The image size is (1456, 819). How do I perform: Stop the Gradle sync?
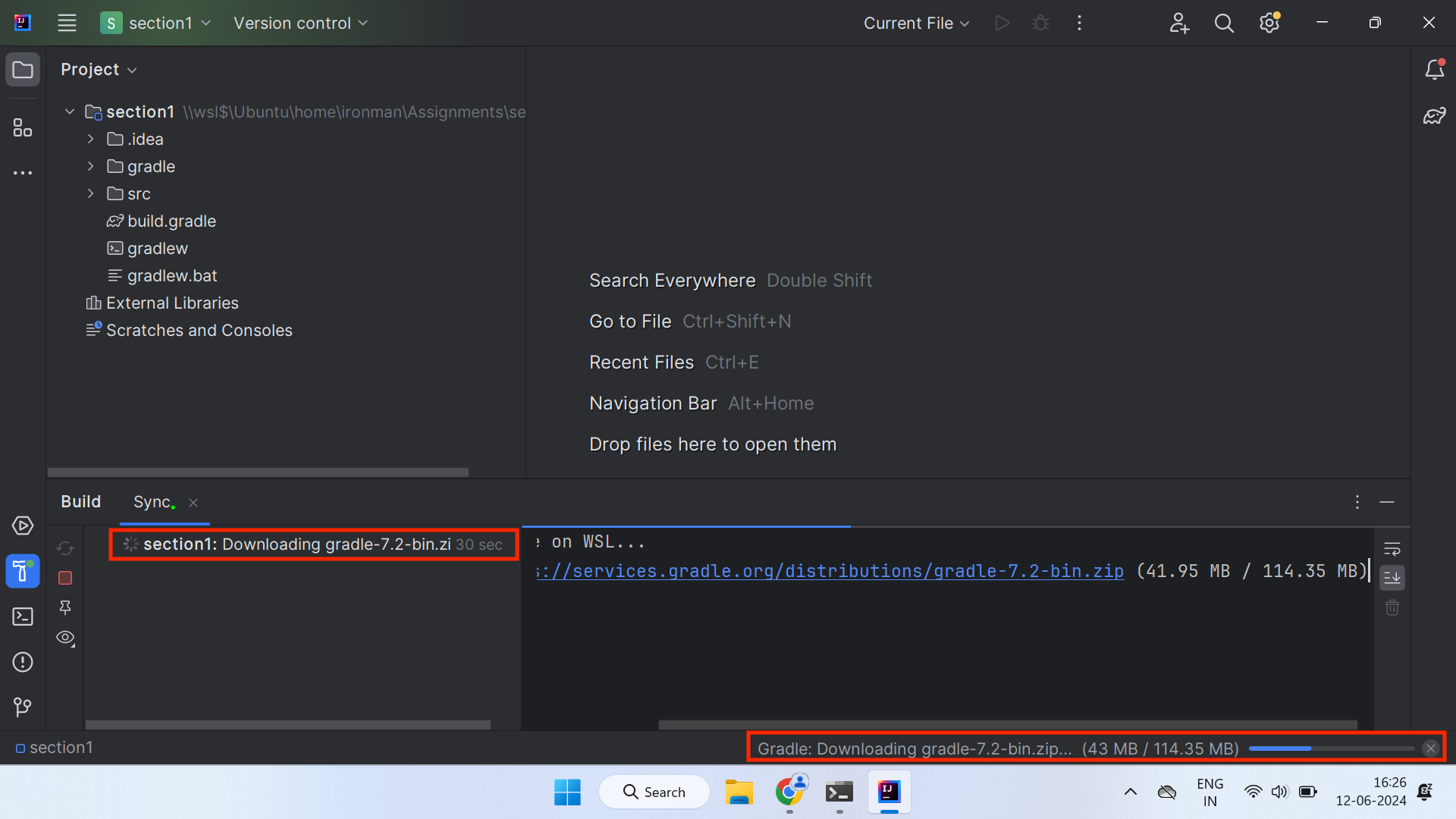(x=65, y=578)
